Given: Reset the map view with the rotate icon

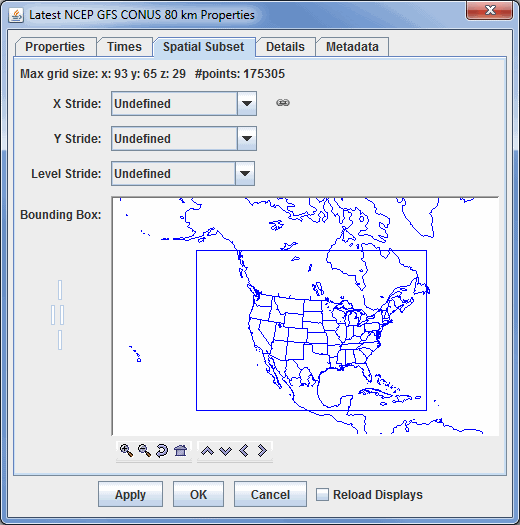Looking at the screenshot, I should click(162, 450).
